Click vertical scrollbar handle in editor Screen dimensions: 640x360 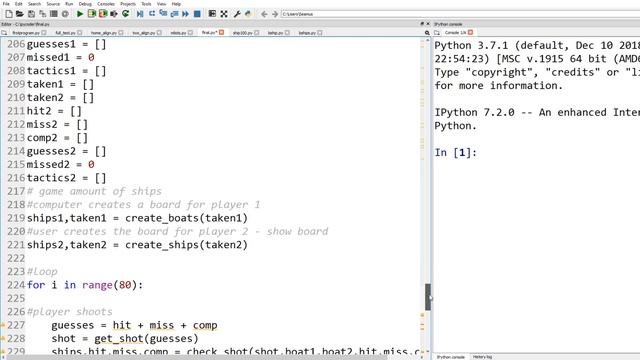click(x=428, y=297)
